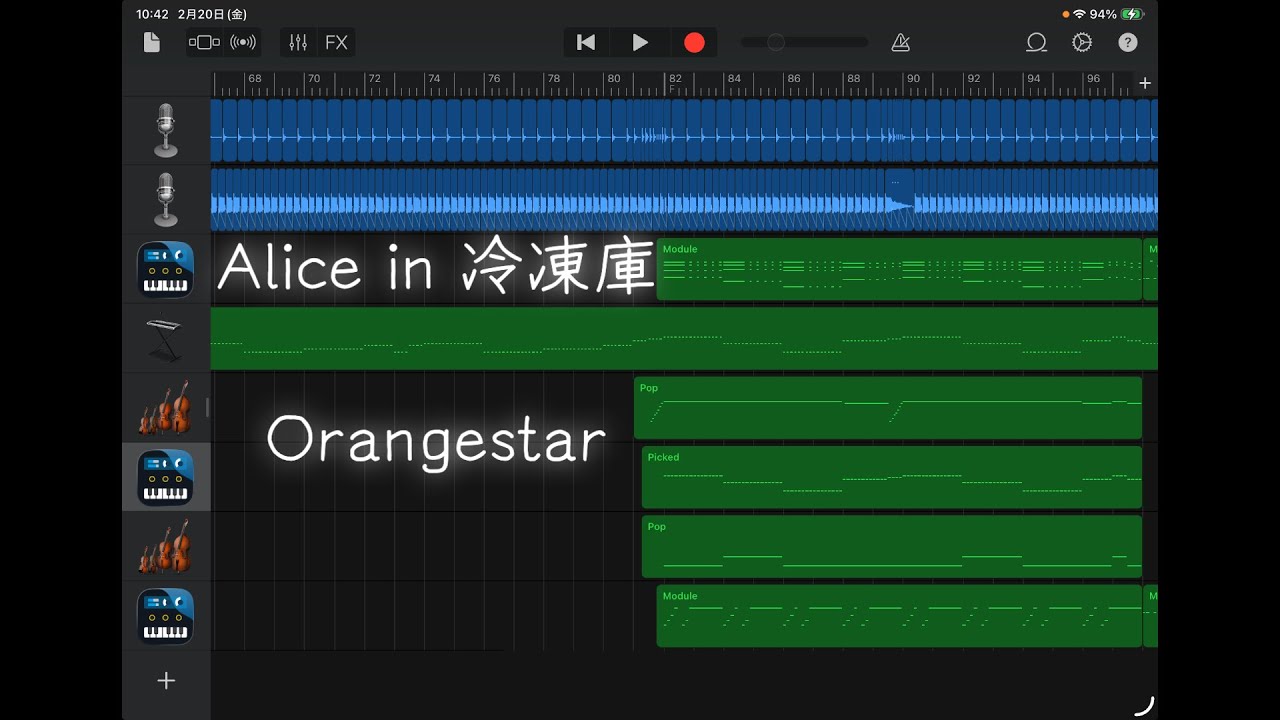Select the bottom Module region

[899, 616]
